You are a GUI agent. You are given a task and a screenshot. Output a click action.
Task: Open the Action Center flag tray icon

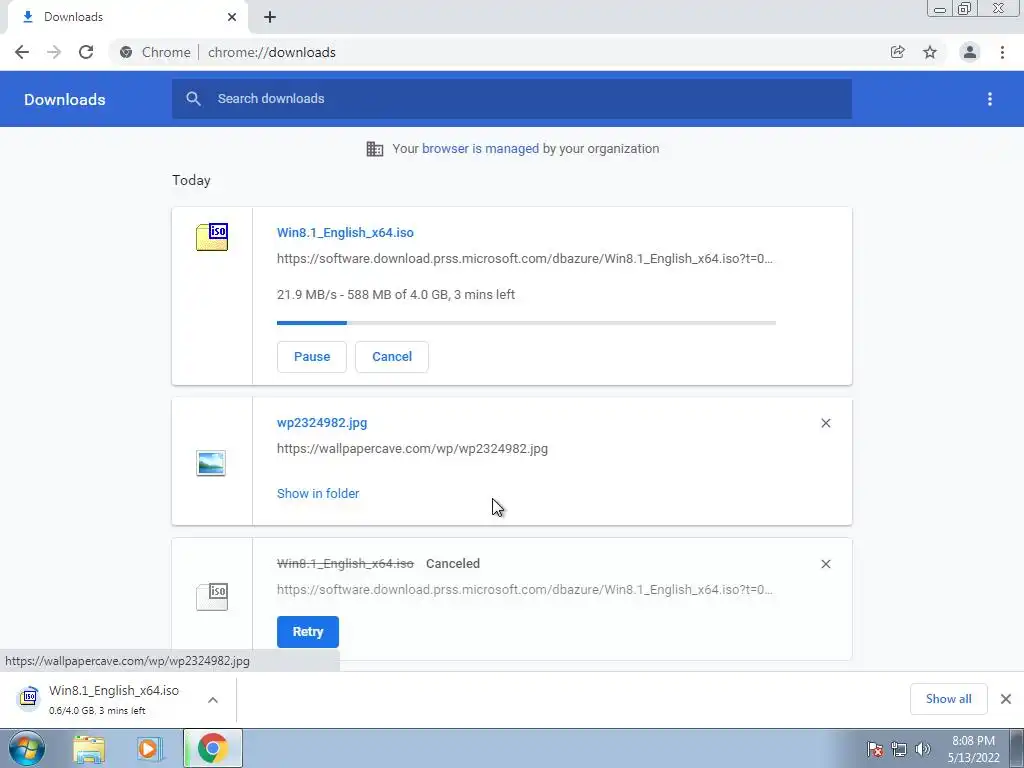[875, 749]
